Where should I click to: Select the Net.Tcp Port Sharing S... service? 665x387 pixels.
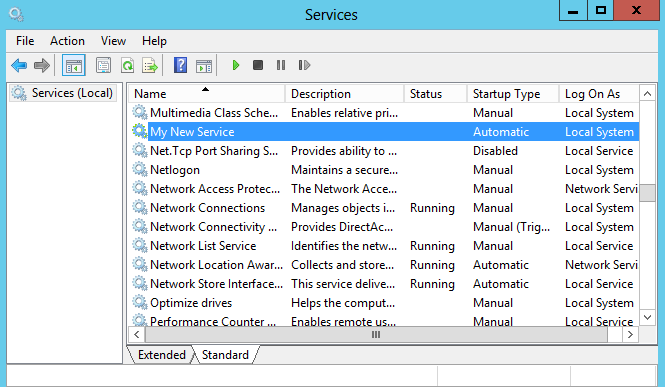[214, 151]
